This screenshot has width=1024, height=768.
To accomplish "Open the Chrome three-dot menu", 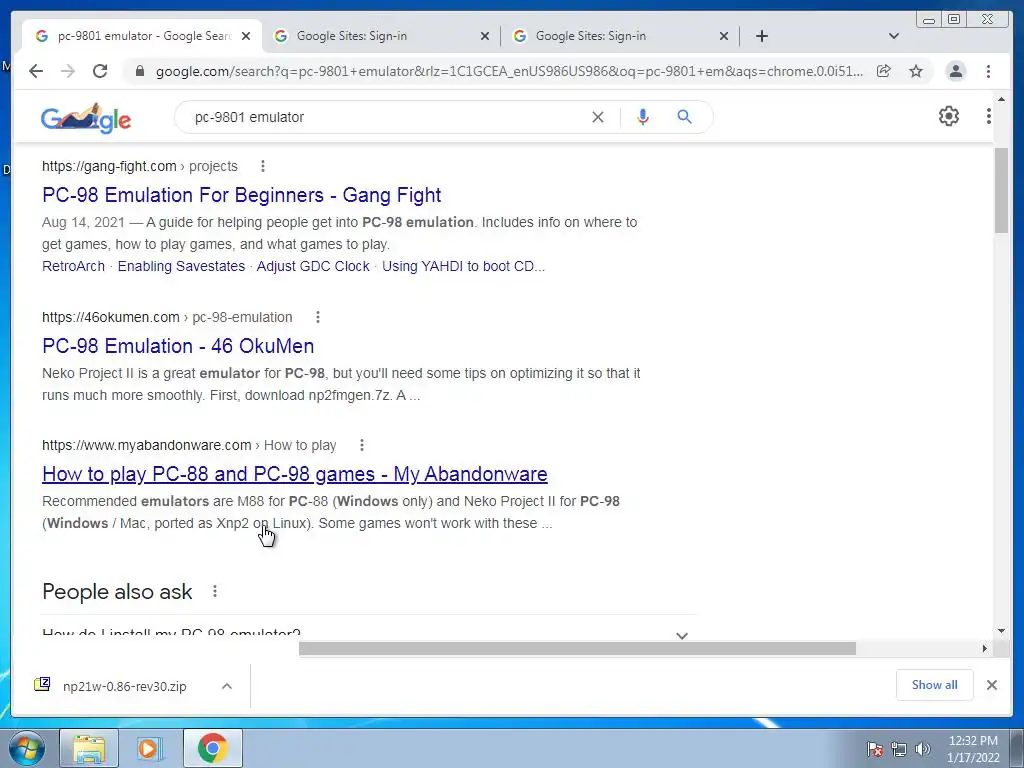I will 988,71.
